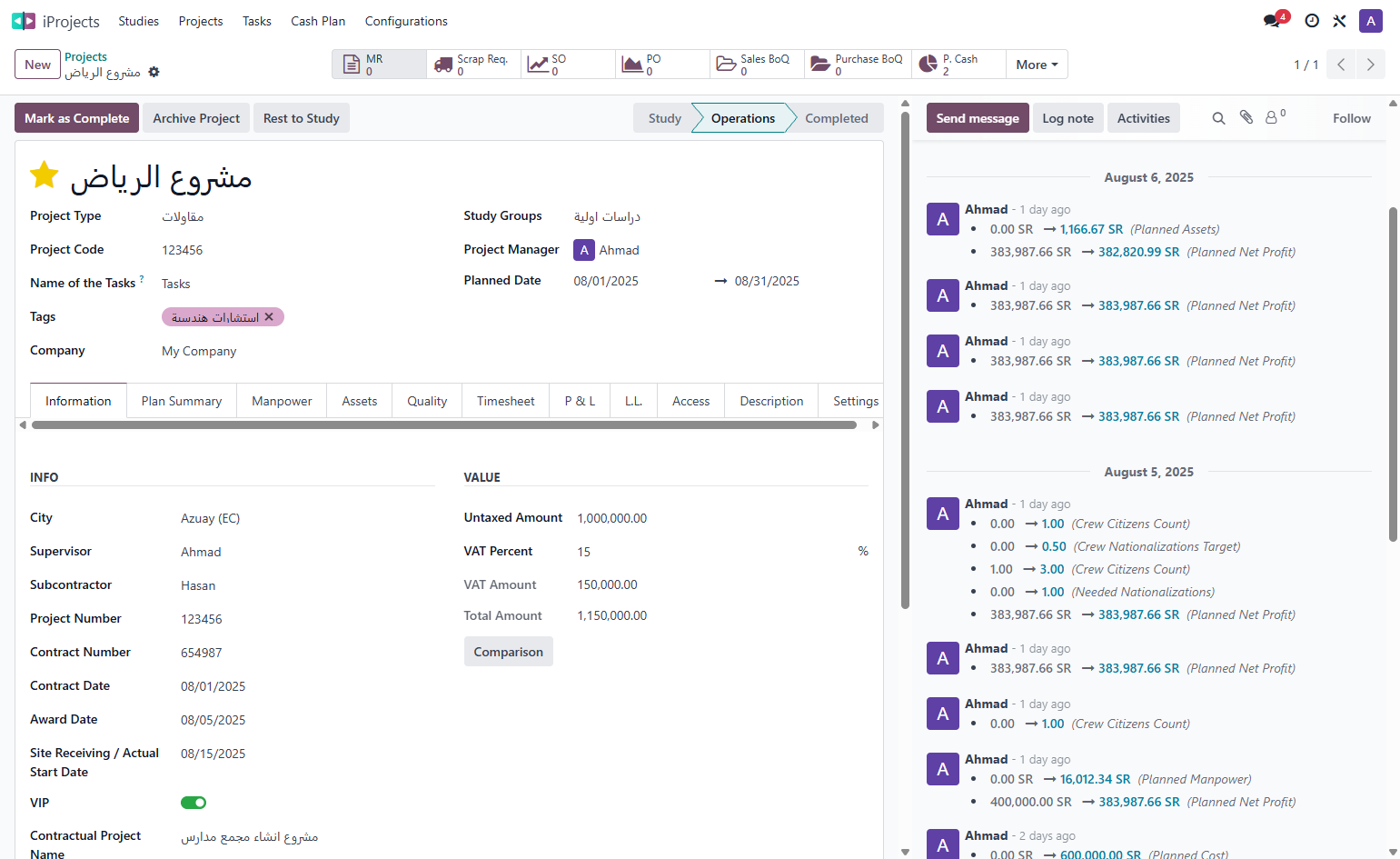The width and height of the screenshot is (1400, 859).
Task: Open the Cash Plan menu
Action: 318,21
